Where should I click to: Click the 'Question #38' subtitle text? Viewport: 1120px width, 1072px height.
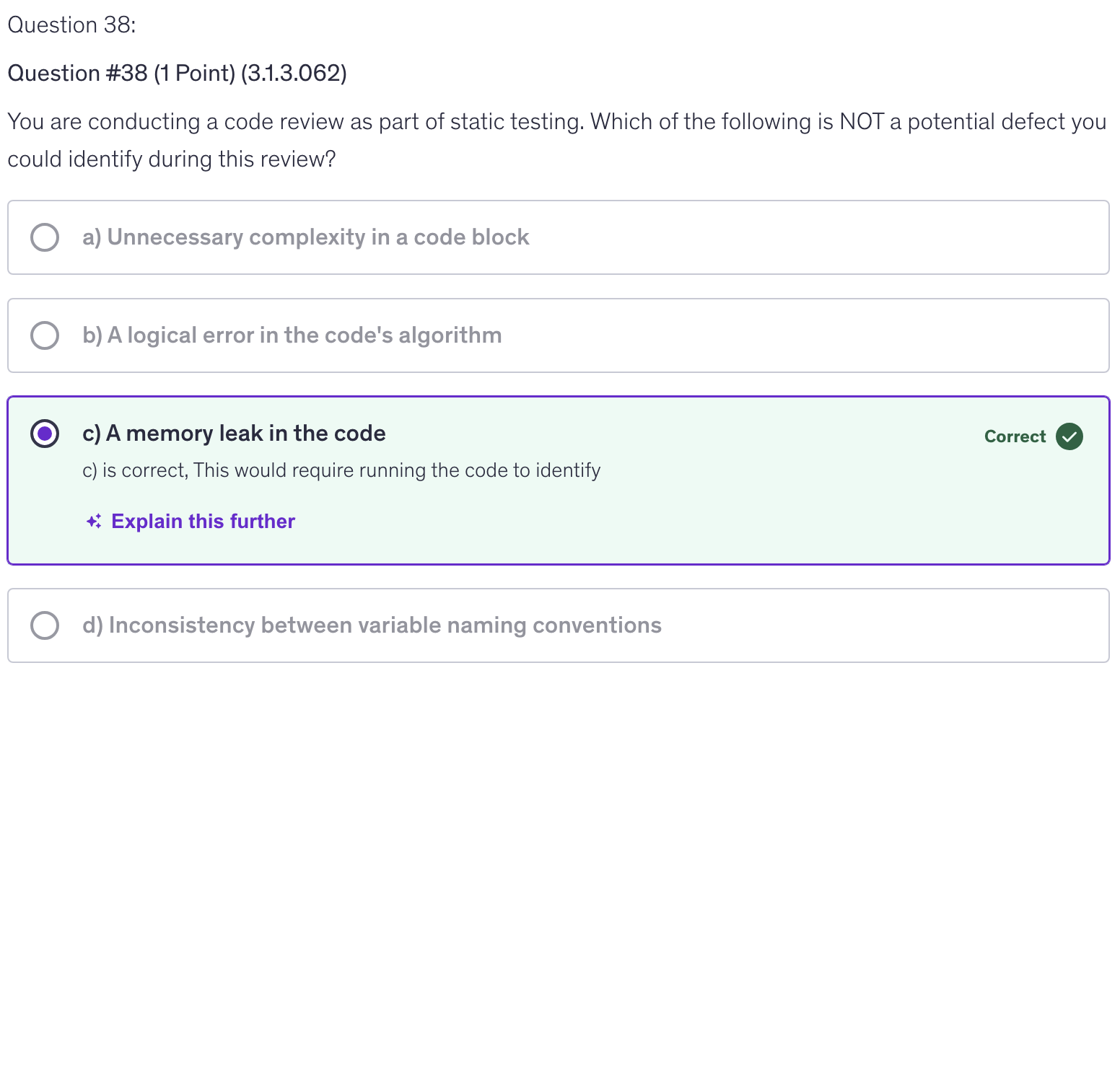[x=77, y=74]
